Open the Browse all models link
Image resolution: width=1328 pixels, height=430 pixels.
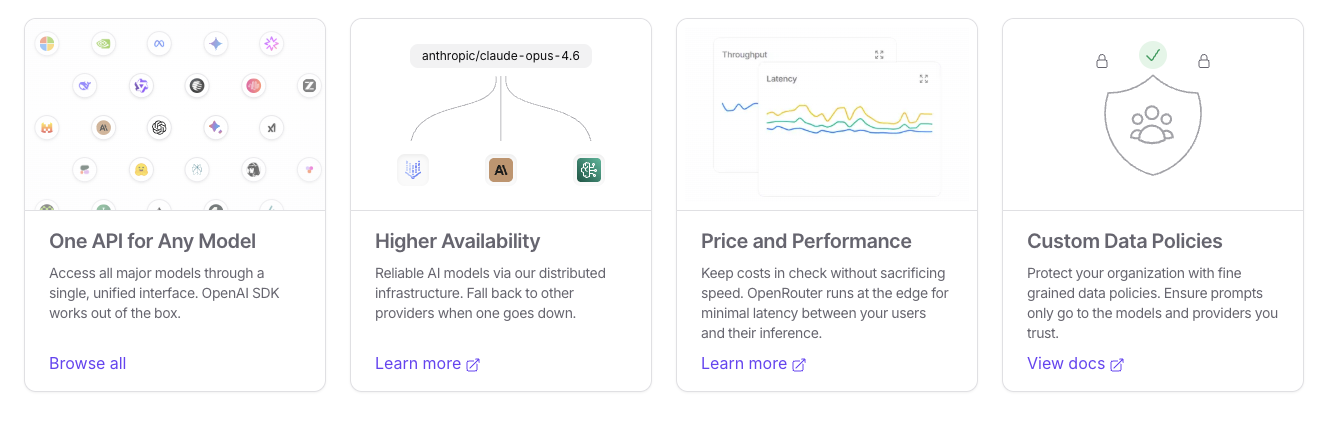coord(88,363)
